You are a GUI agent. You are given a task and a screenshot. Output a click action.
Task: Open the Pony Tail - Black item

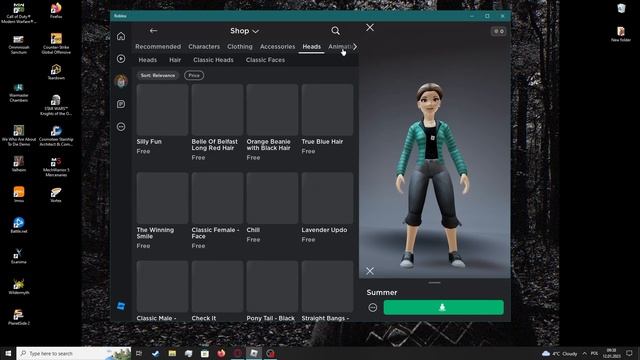pos(272,287)
